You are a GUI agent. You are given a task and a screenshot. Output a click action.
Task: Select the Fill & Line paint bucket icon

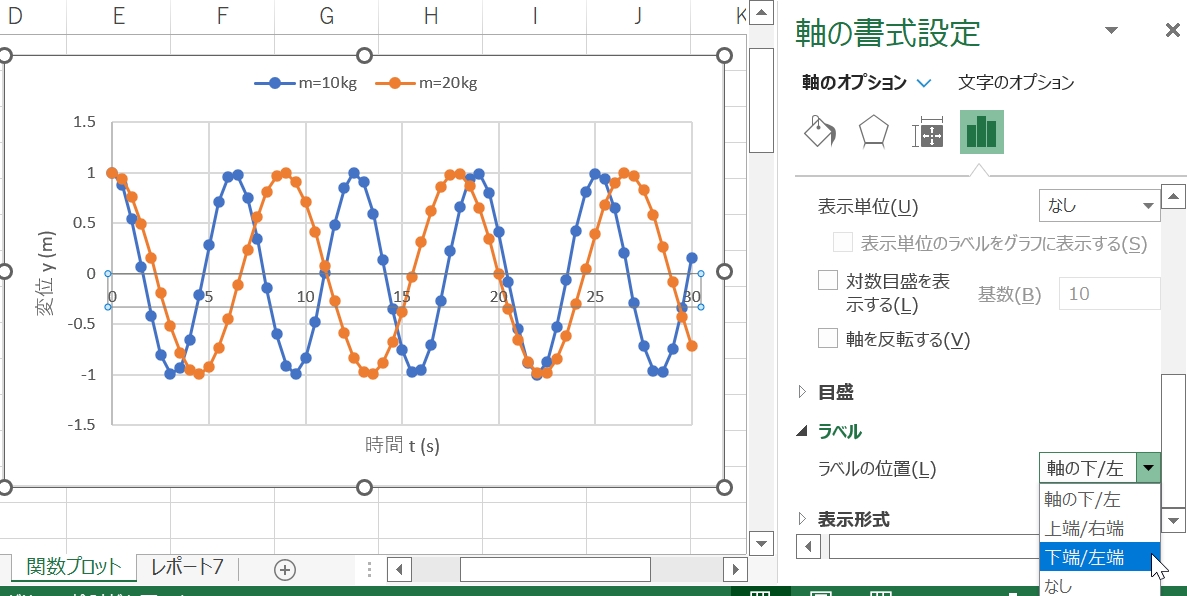point(819,131)
